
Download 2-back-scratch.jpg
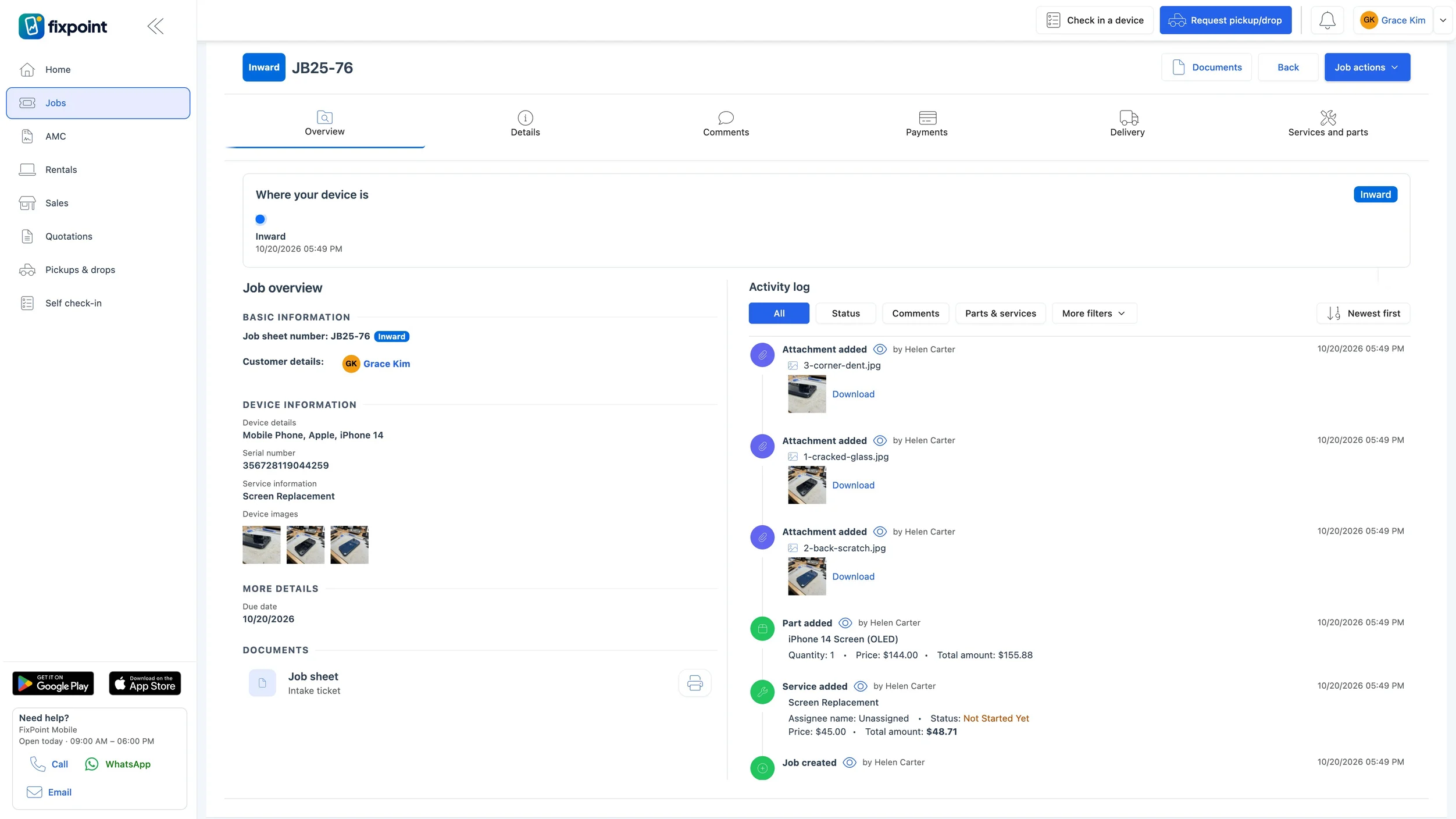point(853,577)
